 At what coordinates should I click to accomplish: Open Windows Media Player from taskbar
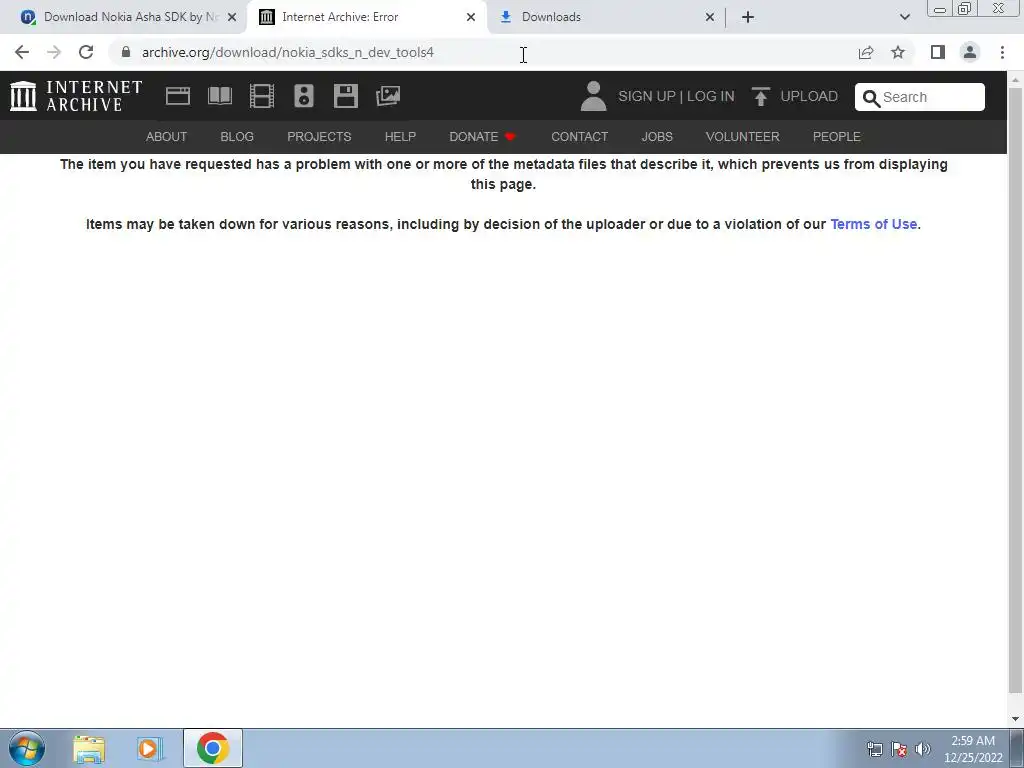(x=150, y=748)
